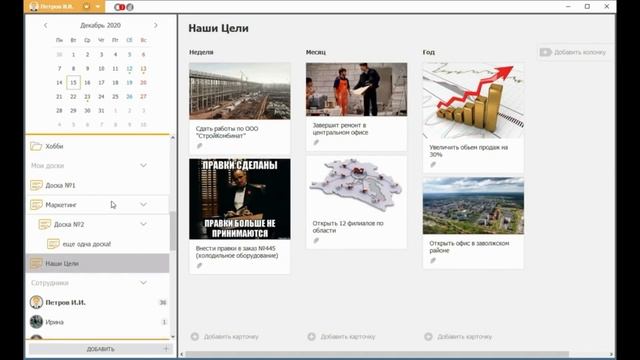Collapse the Сотрудники section chevron
Screen dimensions: 640x360
point(143,283)
